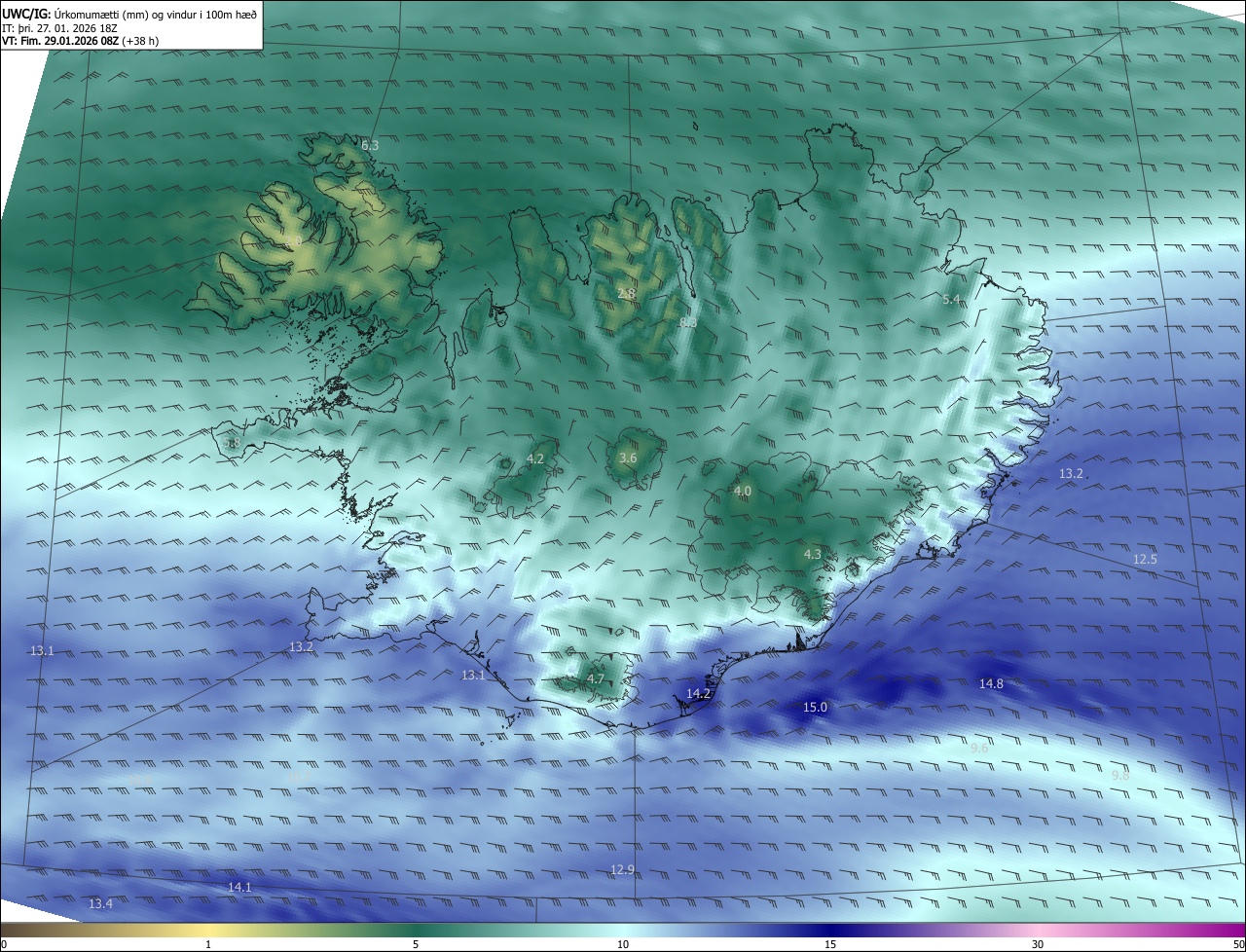Click the 10 tick label on the color scale
This screenshot has width=1246, height=952.
click(623, 944)
